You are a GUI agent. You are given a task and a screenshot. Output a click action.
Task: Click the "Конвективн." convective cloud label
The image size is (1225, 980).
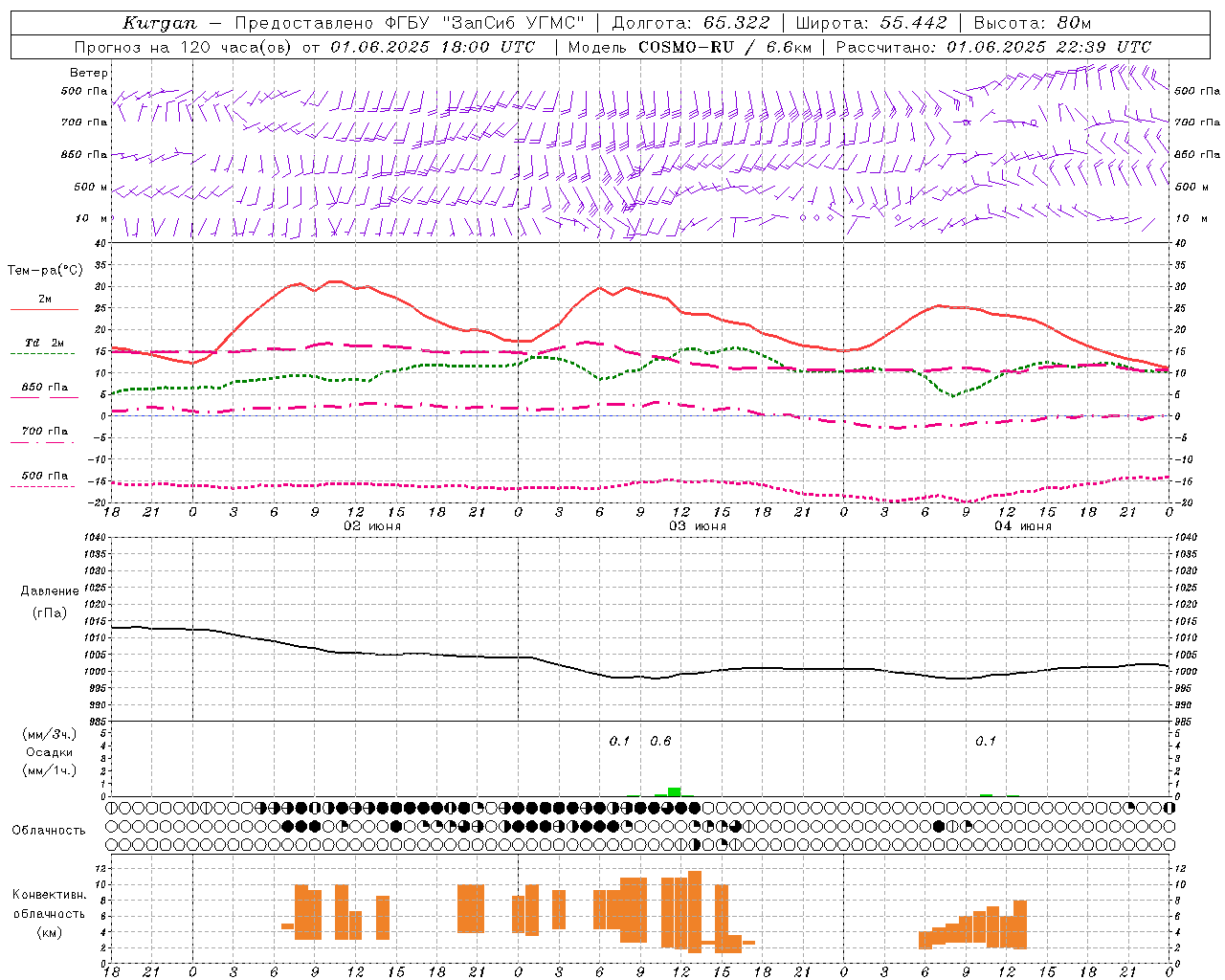[50, 895]
